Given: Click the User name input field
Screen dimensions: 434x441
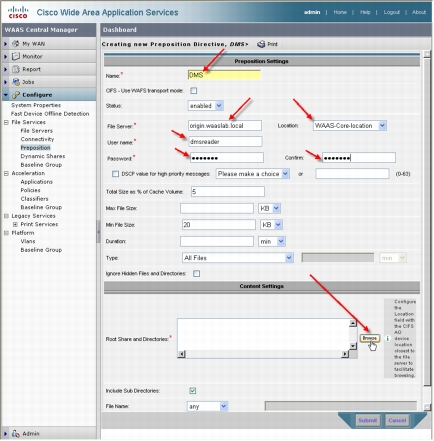Looking at the screenshot, I should [225, 142].
